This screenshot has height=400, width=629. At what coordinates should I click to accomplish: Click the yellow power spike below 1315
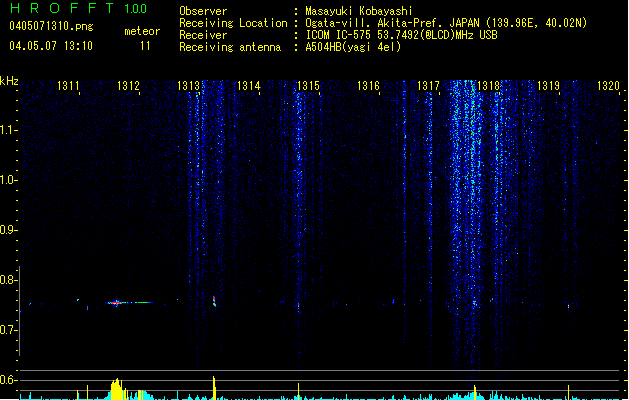298,391
